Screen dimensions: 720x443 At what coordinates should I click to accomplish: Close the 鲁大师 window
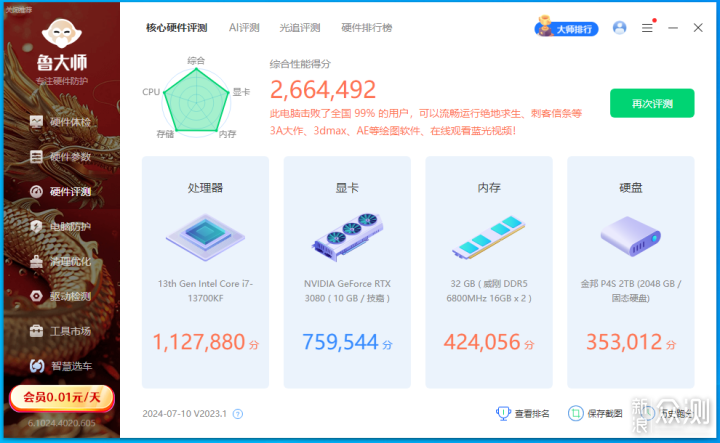tap(698, 28)
